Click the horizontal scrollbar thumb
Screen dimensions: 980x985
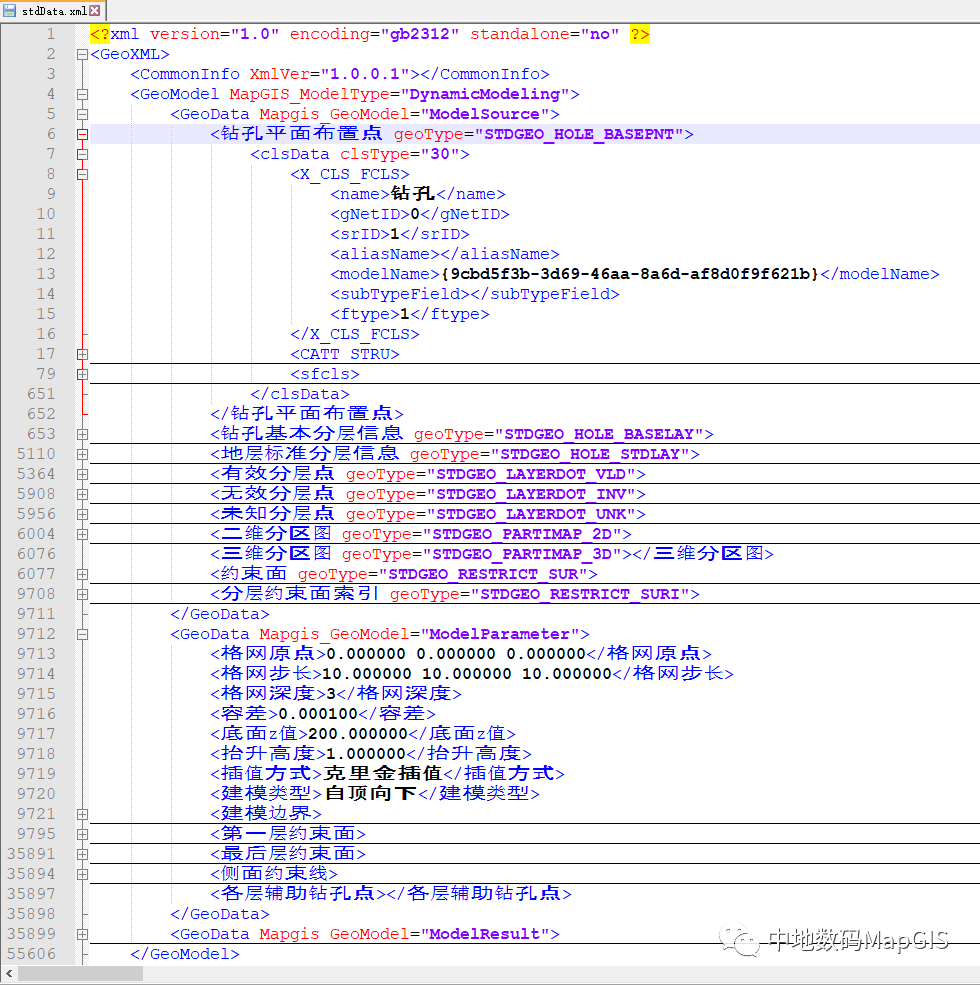[x=80, y=974]
